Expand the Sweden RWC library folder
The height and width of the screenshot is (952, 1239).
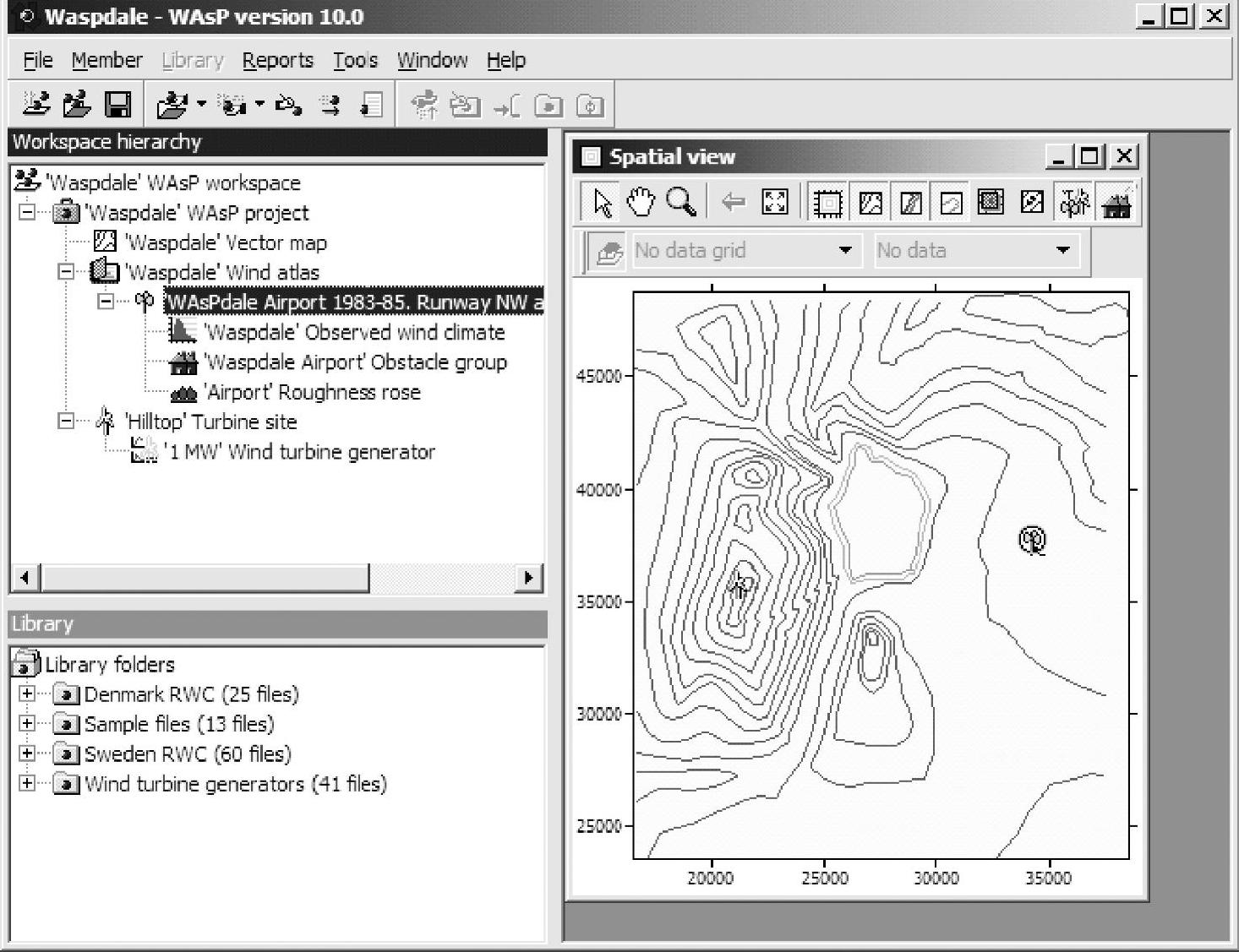click(27, 753)
